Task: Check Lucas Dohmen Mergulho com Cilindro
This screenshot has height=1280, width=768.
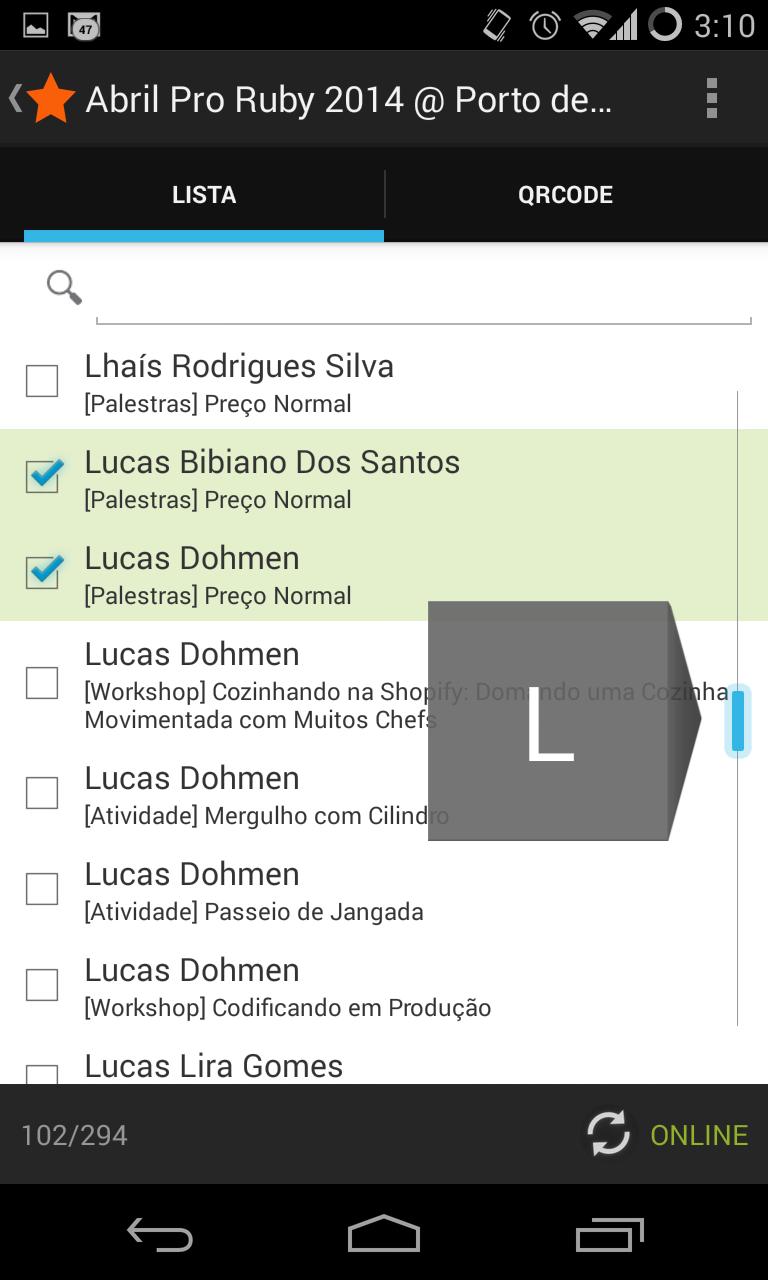Action: tap(42, 793)
